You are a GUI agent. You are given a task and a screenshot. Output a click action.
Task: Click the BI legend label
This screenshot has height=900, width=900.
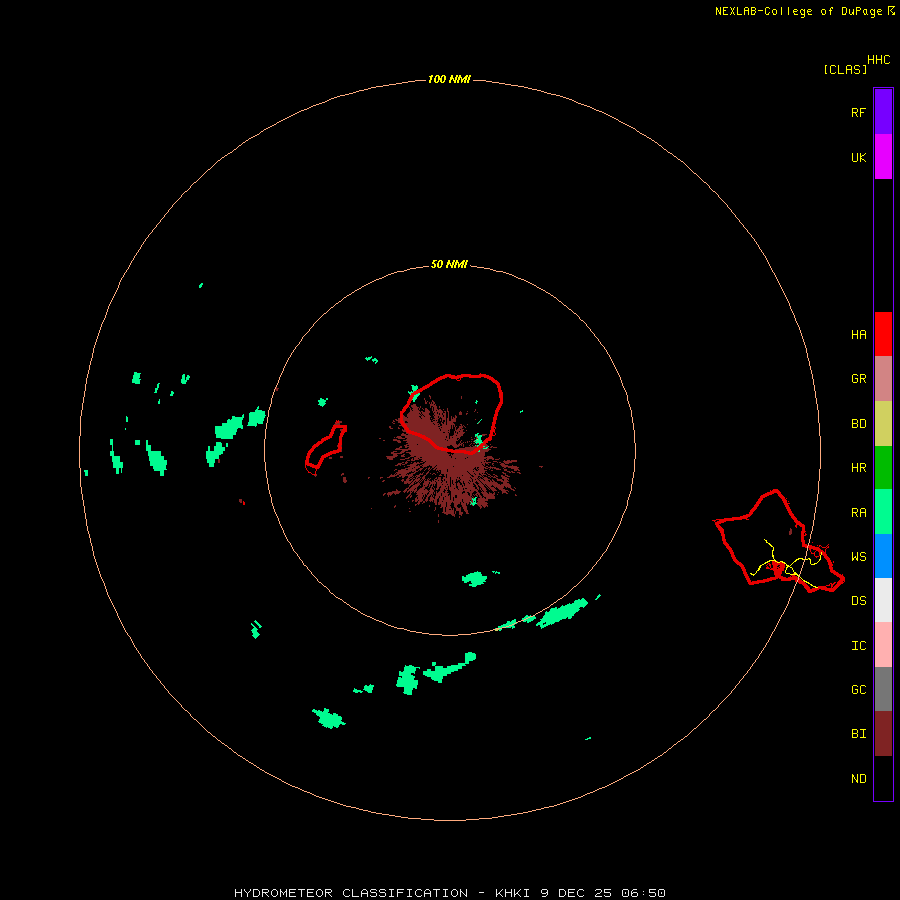click(858, 734)
